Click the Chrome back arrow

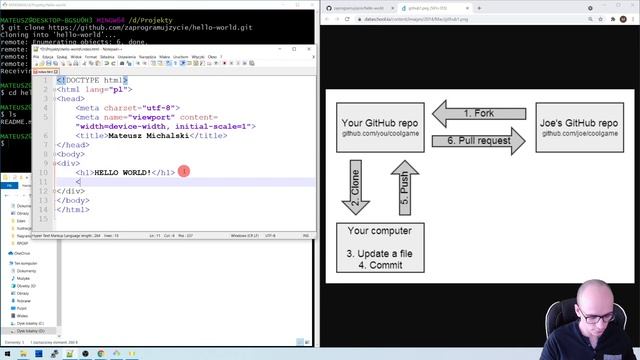point(327,19)
